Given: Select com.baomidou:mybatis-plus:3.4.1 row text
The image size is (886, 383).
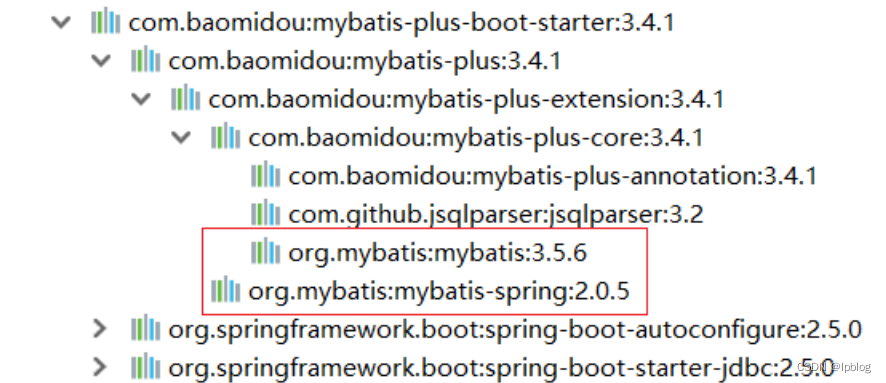Looking at the screenshot, I should 365,61.
